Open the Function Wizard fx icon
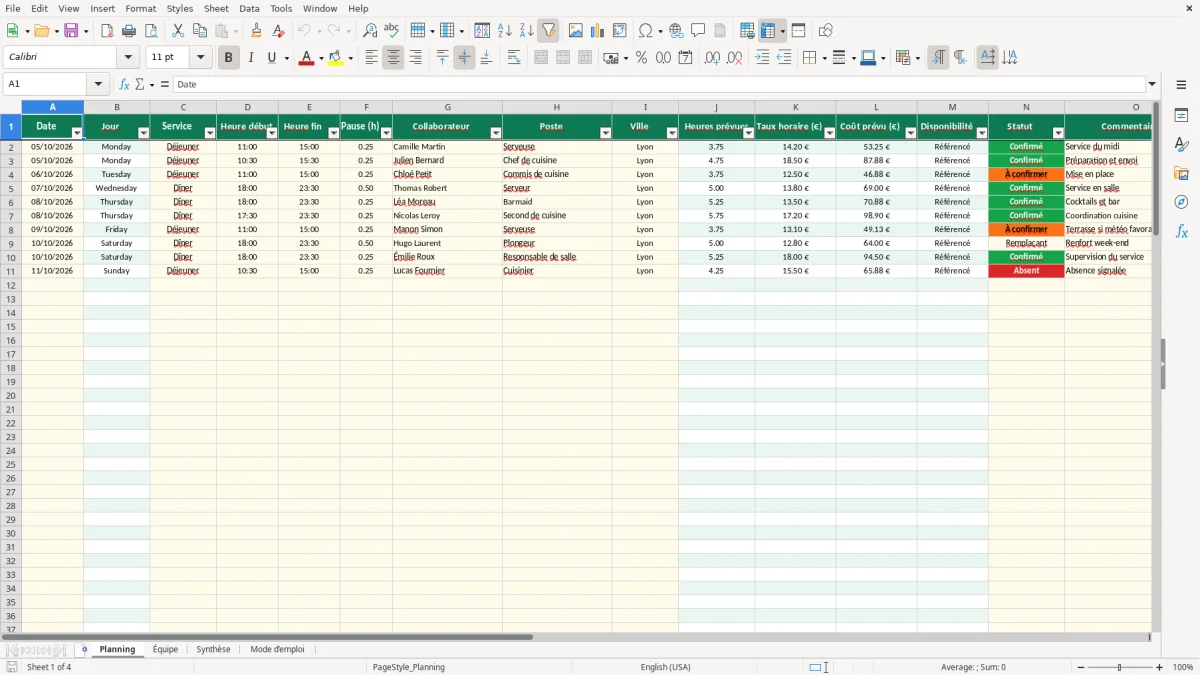The height and width of the screenshot is (675, 1200). click(x=124, y=85)
